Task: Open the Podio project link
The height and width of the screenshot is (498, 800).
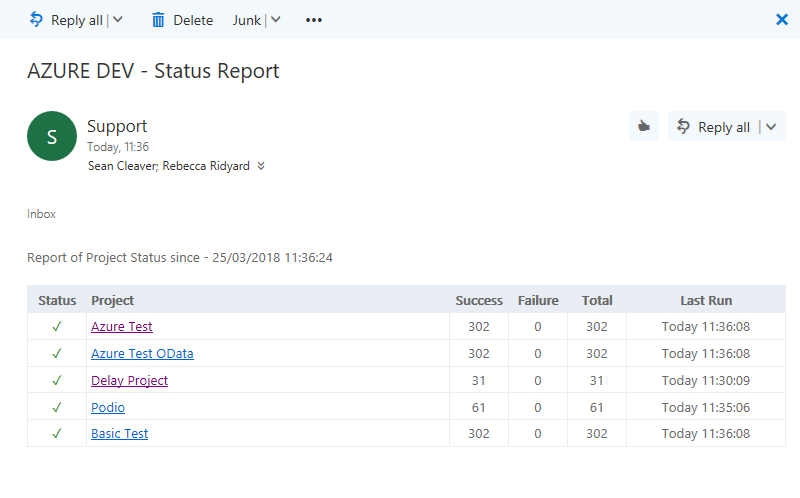Action: (x=108, y=407)
